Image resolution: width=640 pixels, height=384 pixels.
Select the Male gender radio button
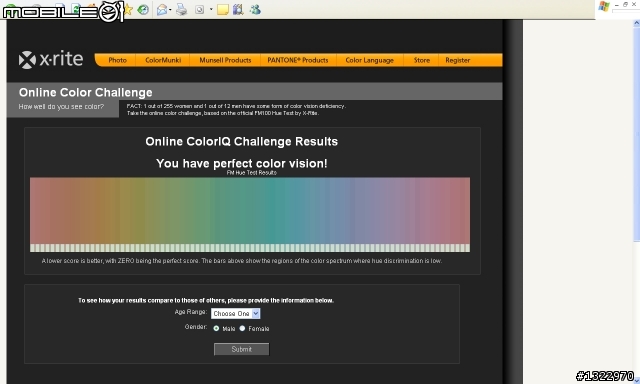[x=216, y=328]
